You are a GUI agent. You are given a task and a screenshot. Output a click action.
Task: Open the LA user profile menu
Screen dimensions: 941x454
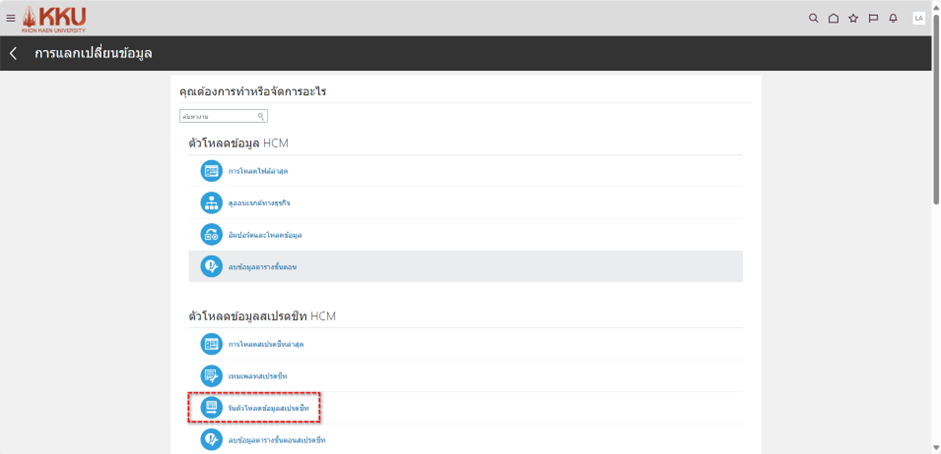(x=918, y=18)
